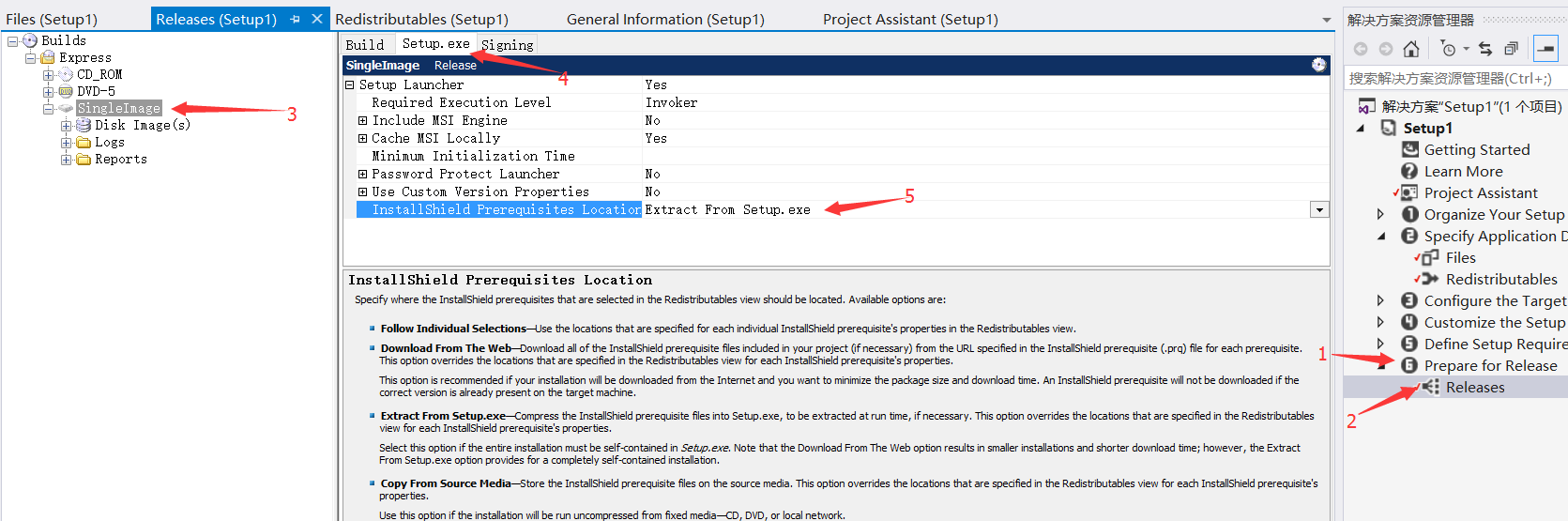
Task: Click the Solution Explorer search field
Action: click(1454, 78)
